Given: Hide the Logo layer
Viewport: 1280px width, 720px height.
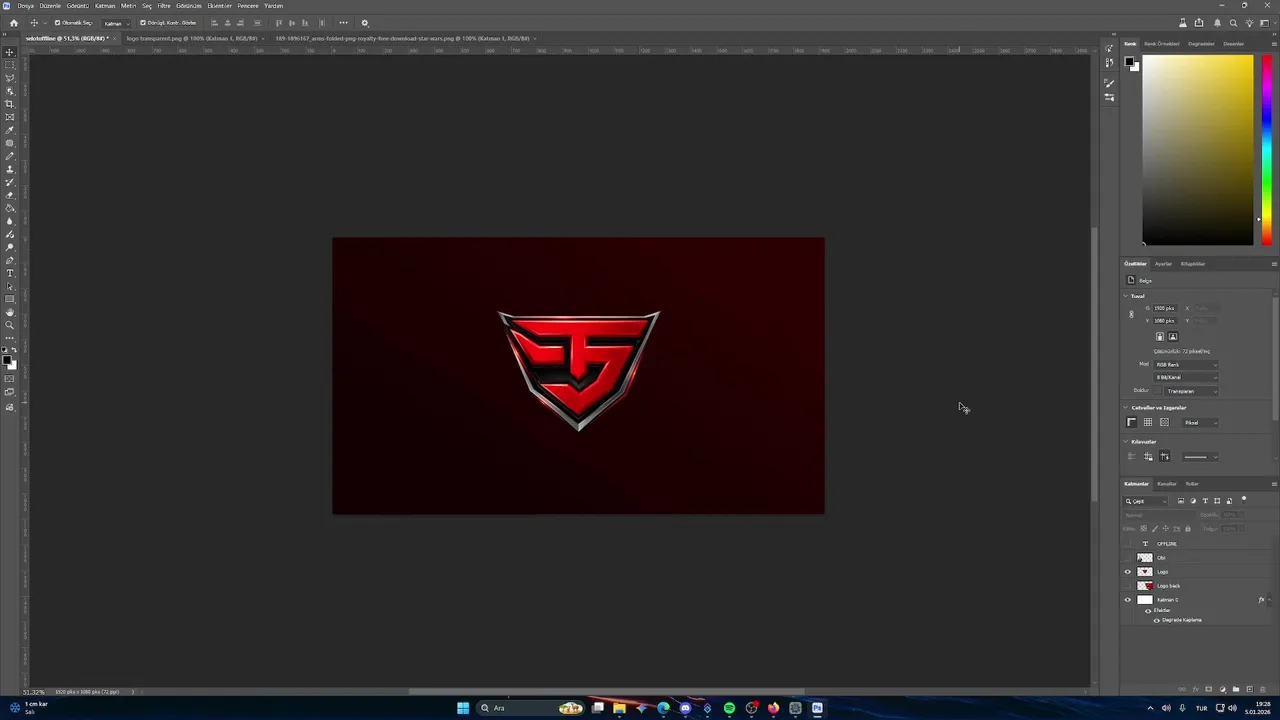Looking at the screenshot, I should (x=1128, y=572).
